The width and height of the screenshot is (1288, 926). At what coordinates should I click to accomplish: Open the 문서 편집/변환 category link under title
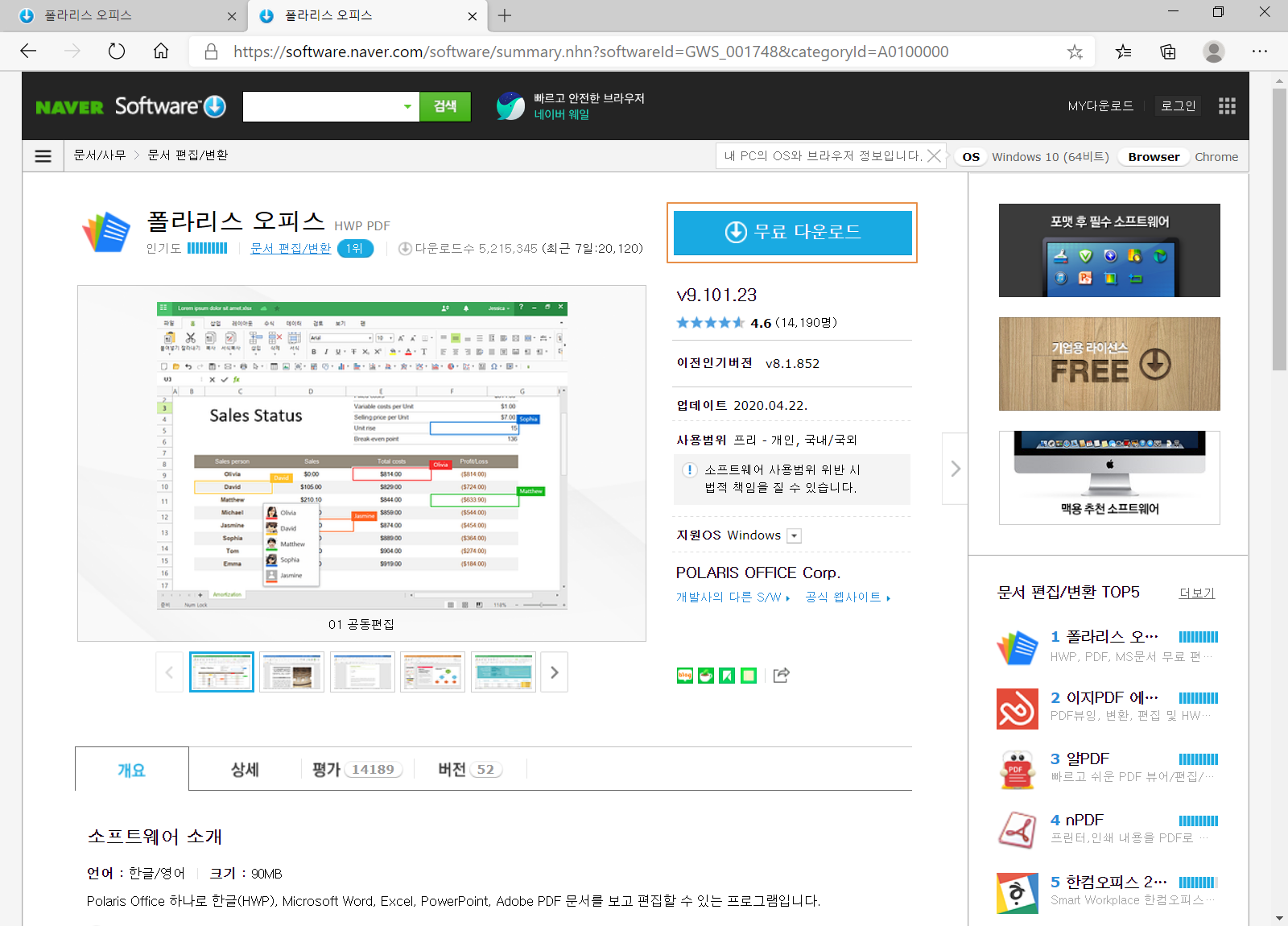pos(291,248)
